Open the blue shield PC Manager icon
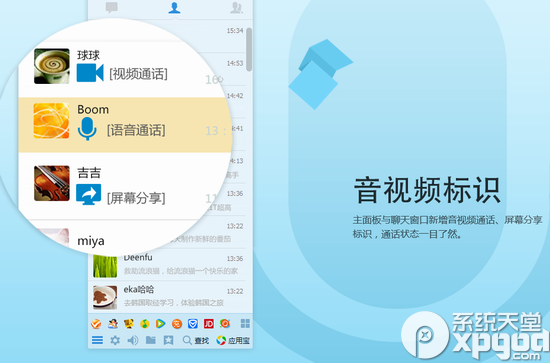 click(x=193, y=323)
